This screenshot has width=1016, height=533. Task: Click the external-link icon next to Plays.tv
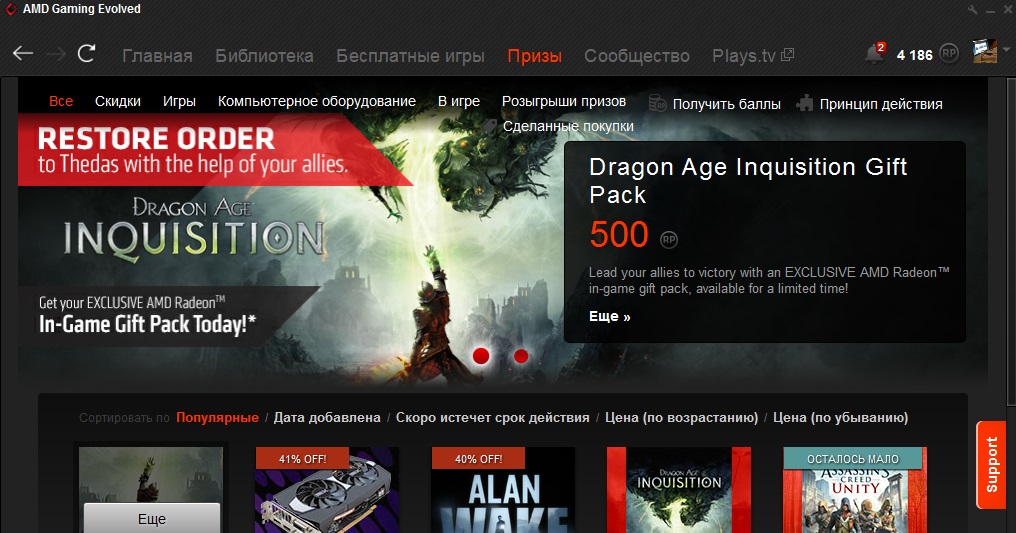(787, 55)
